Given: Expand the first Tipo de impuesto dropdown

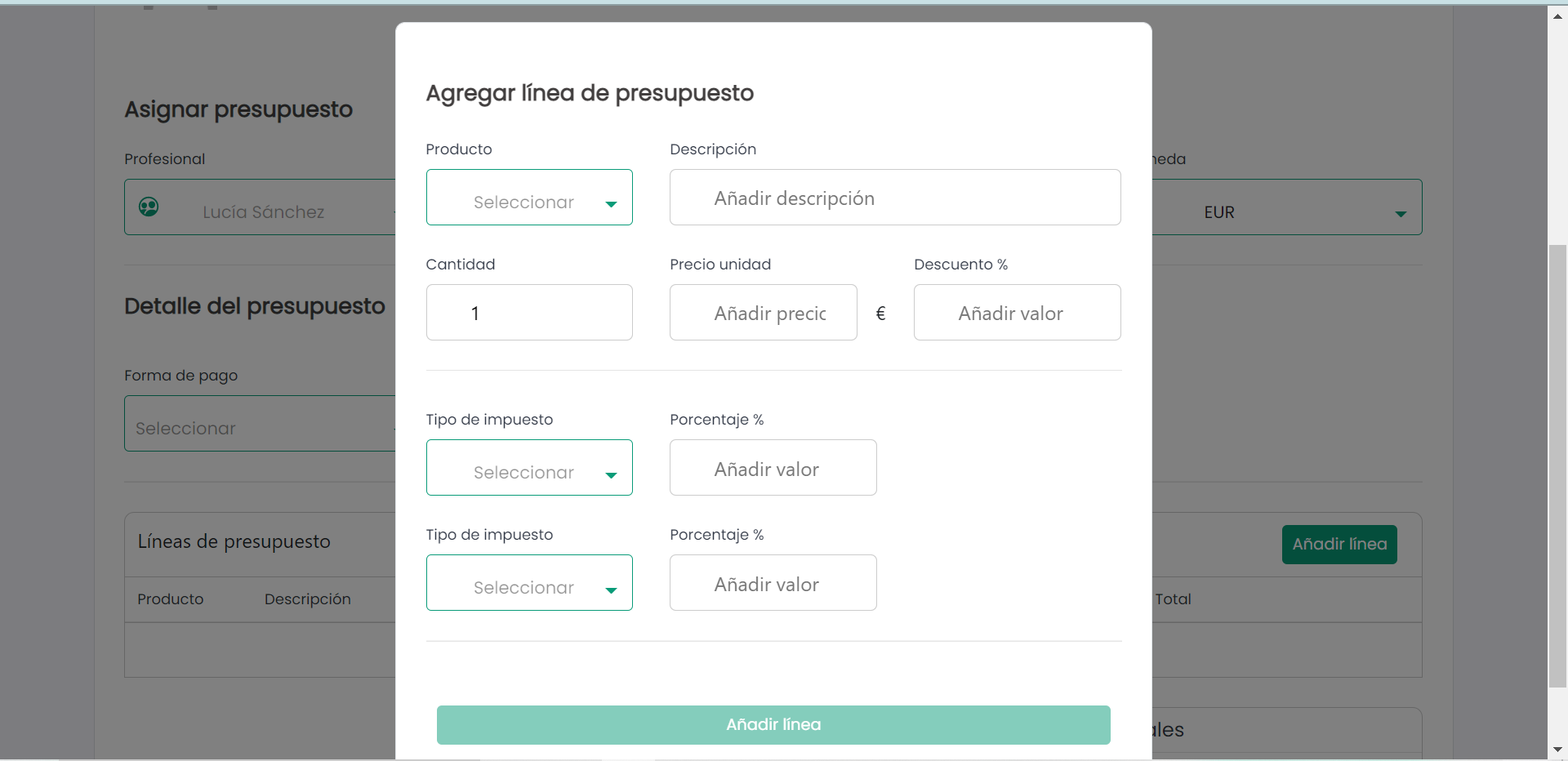Looking at the screenshot, I should click(529, 468).
